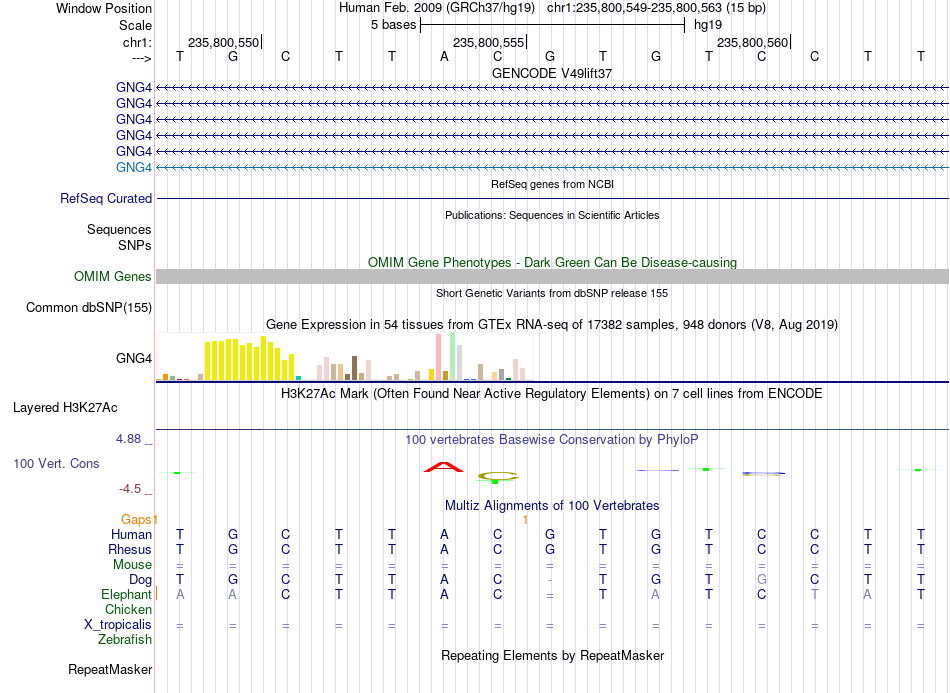Viewport: 950px width, 693px height.
Task: Click the yellow brain tissue bars in GTEx chart
Action: pos(250,359)
